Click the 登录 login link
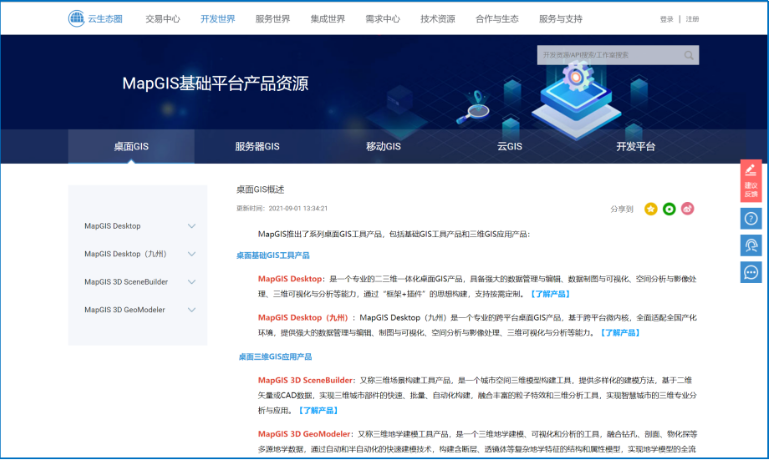Image resolution: width=771 pixels, height=462 pixels. pos(666,19)
